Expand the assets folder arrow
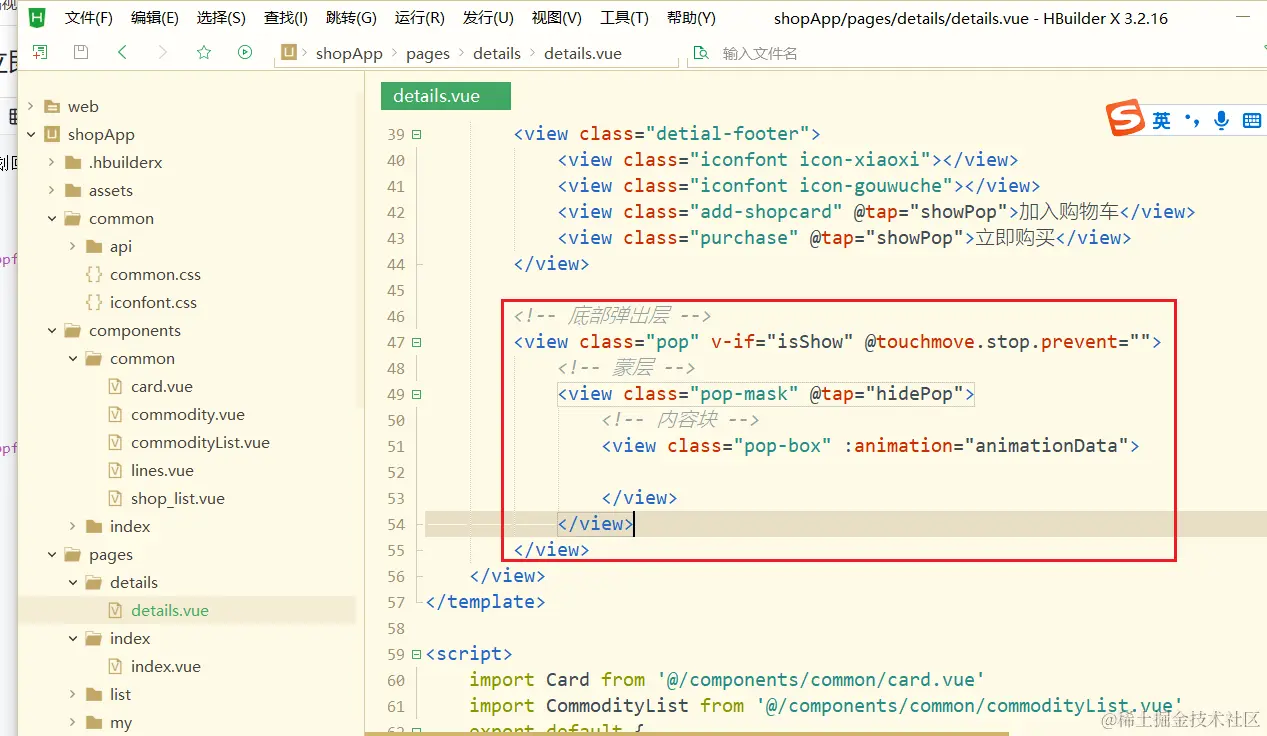Viewport: 1267px width, 736px height. click(x=51, y=190)
